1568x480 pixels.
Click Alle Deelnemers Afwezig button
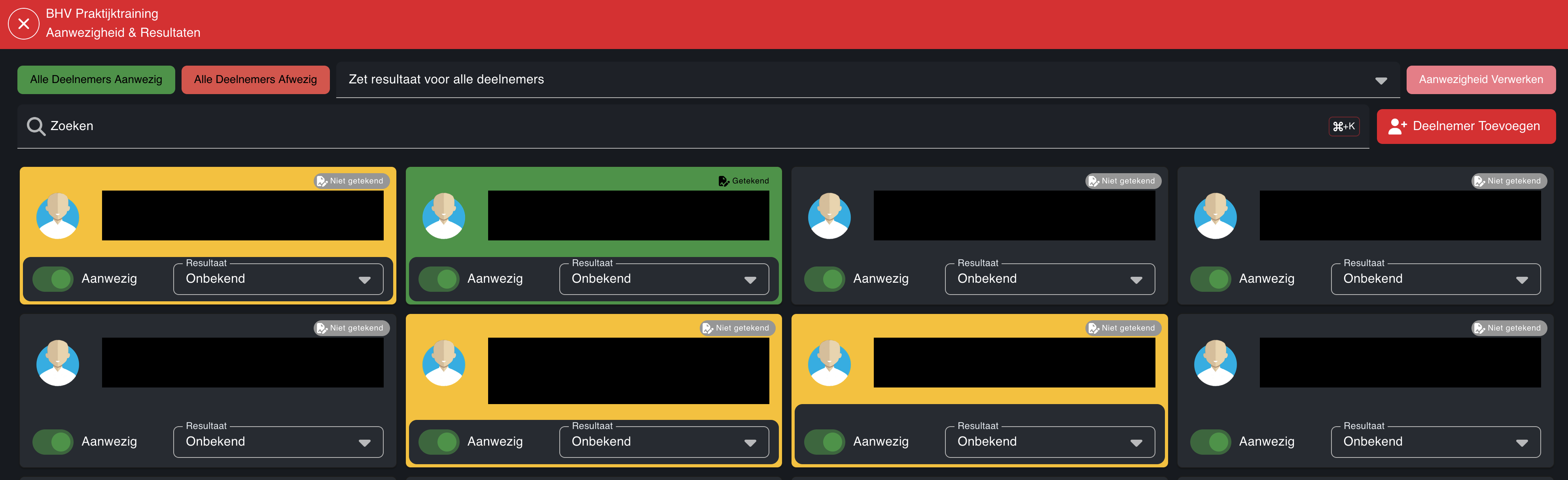pyautogui.click(x=255, y=80)
